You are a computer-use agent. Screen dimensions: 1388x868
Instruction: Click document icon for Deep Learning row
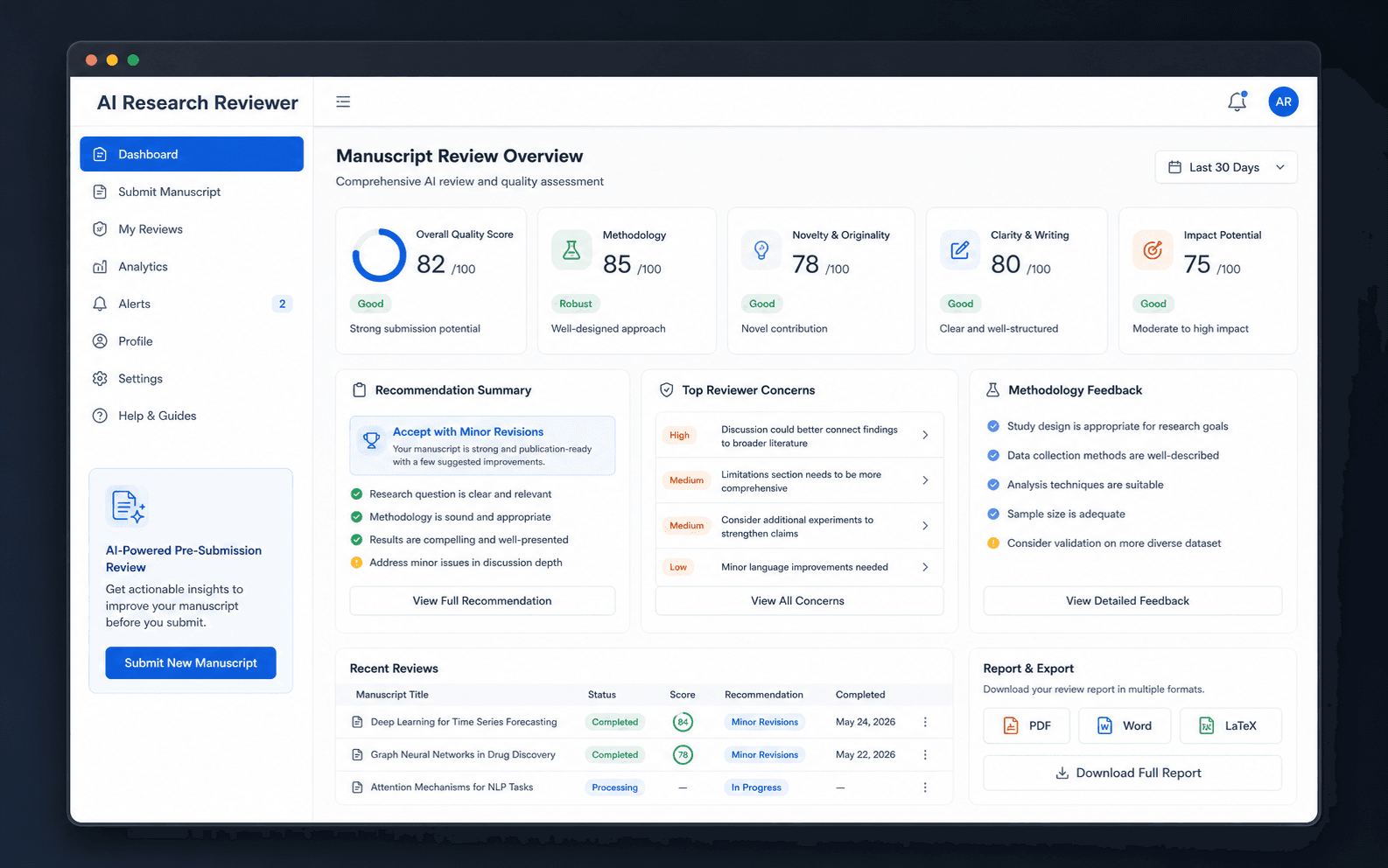[x=357, y=722]
